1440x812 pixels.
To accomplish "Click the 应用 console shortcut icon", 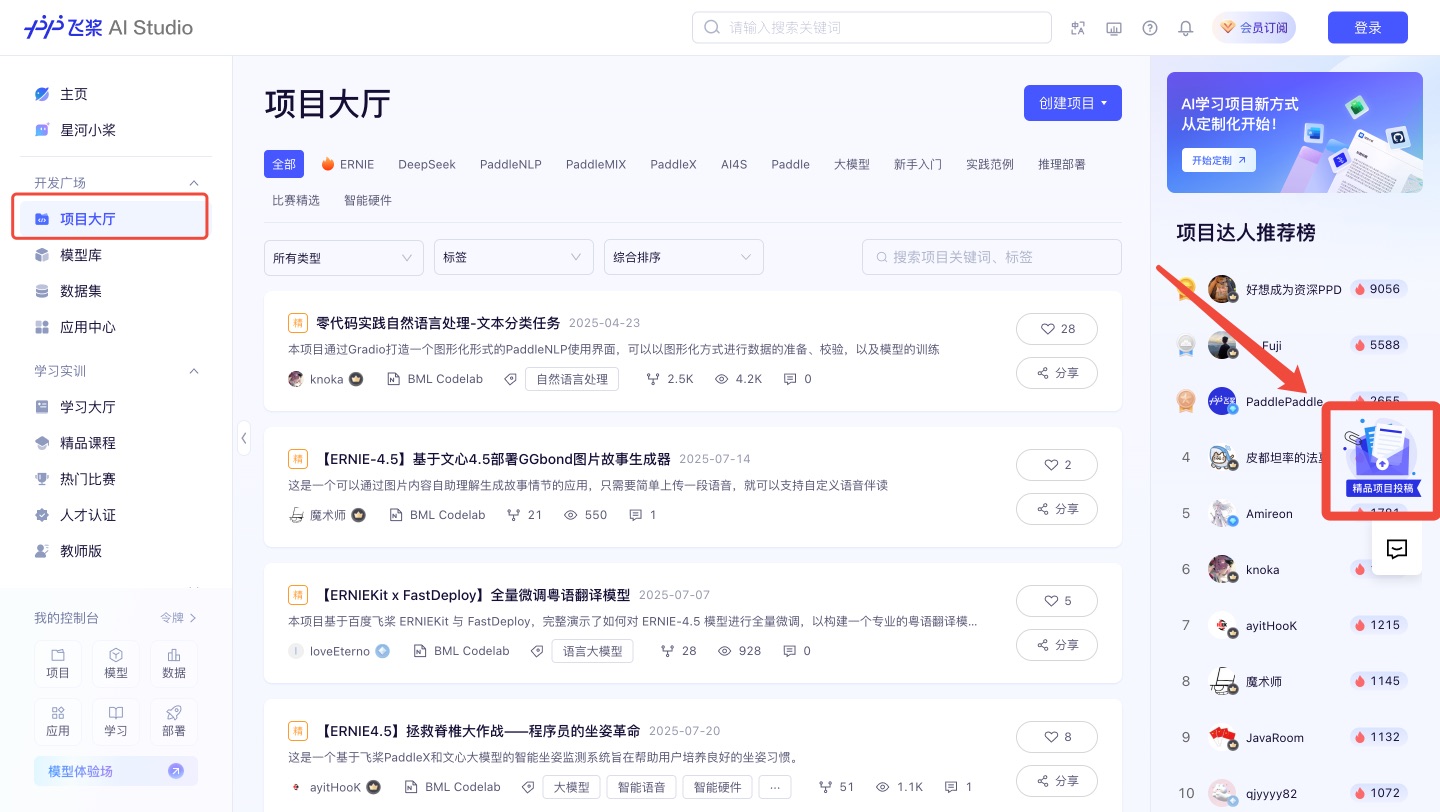I will (x=58, y=722).
